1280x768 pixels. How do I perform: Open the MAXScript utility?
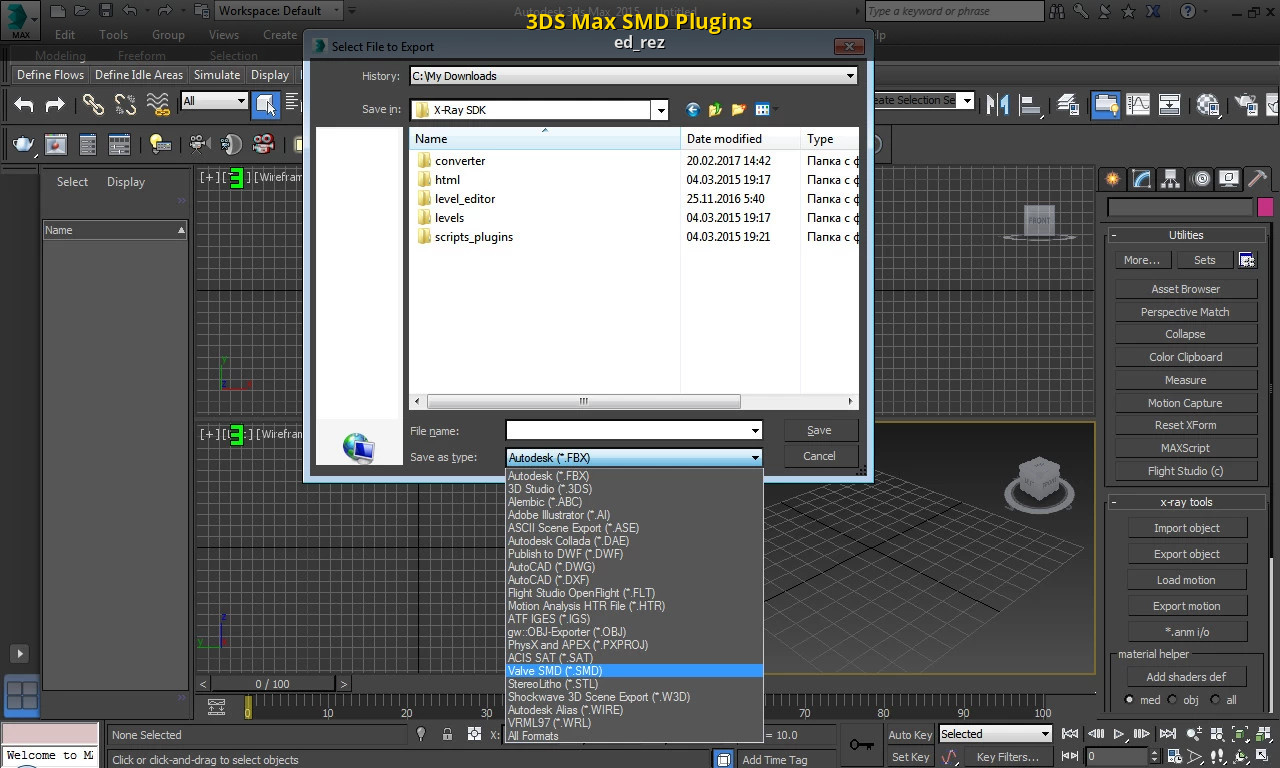pyautogui.click(x=1185, y=448)
